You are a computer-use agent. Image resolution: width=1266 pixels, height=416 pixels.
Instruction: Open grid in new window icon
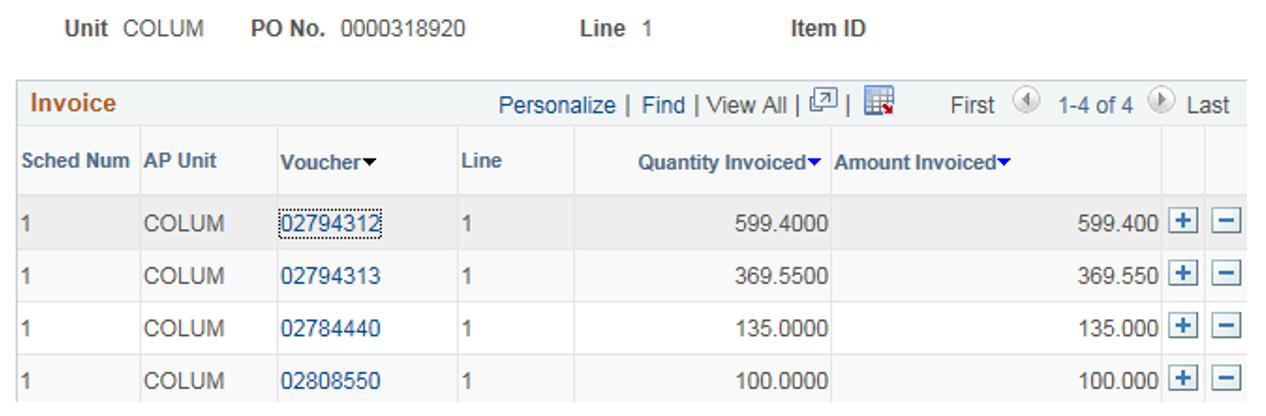click(823, 101)
